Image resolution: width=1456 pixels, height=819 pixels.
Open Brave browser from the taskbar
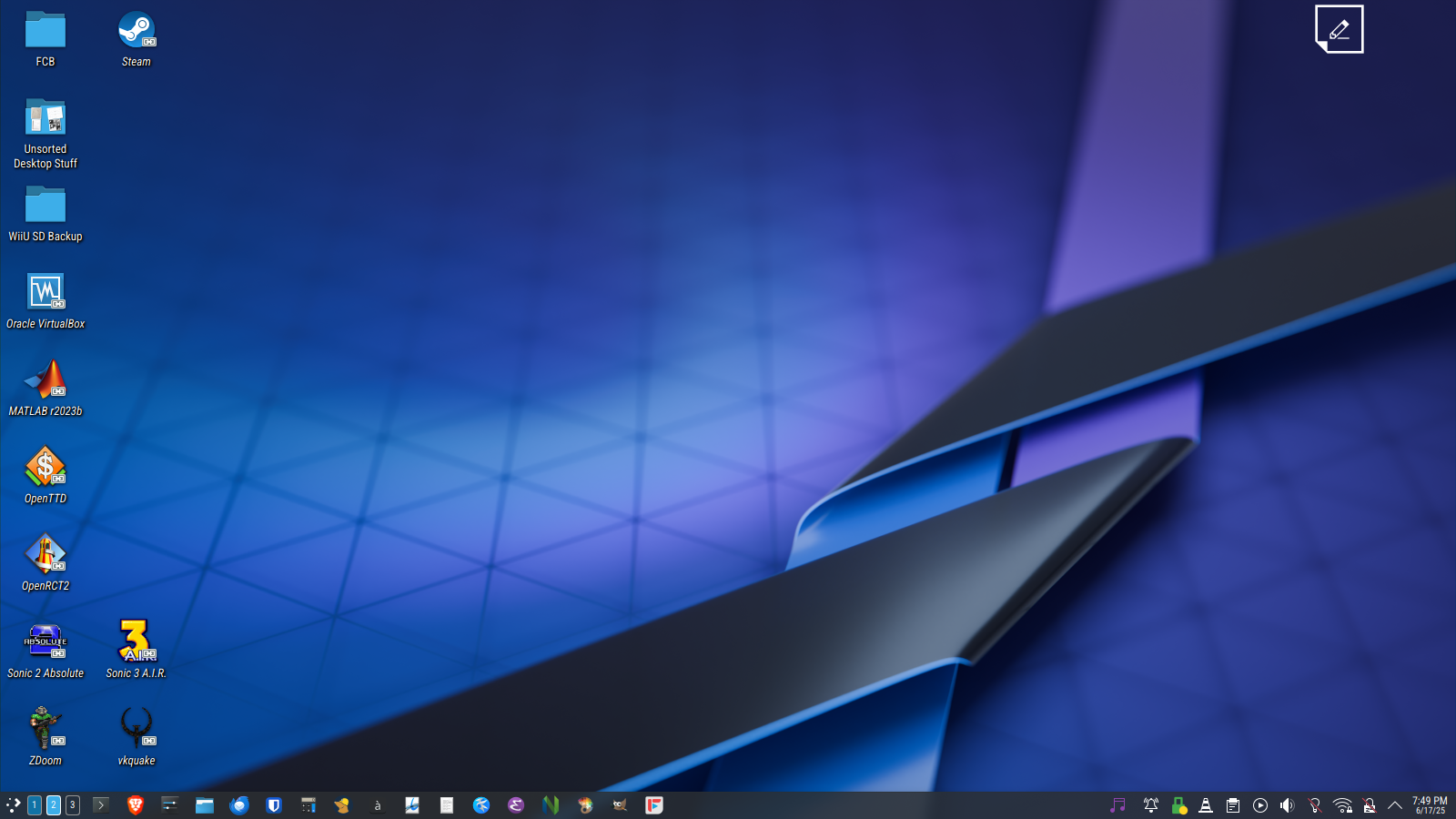136,804
